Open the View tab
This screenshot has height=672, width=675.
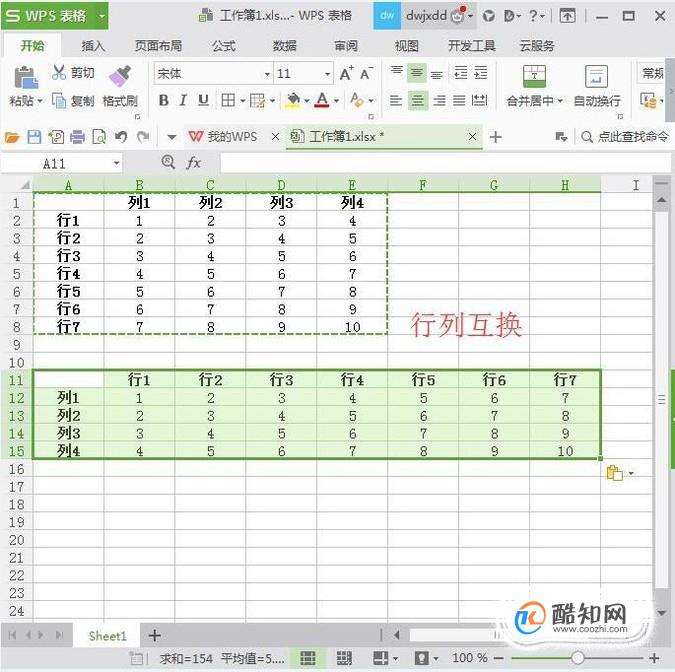tap(406, 46)
